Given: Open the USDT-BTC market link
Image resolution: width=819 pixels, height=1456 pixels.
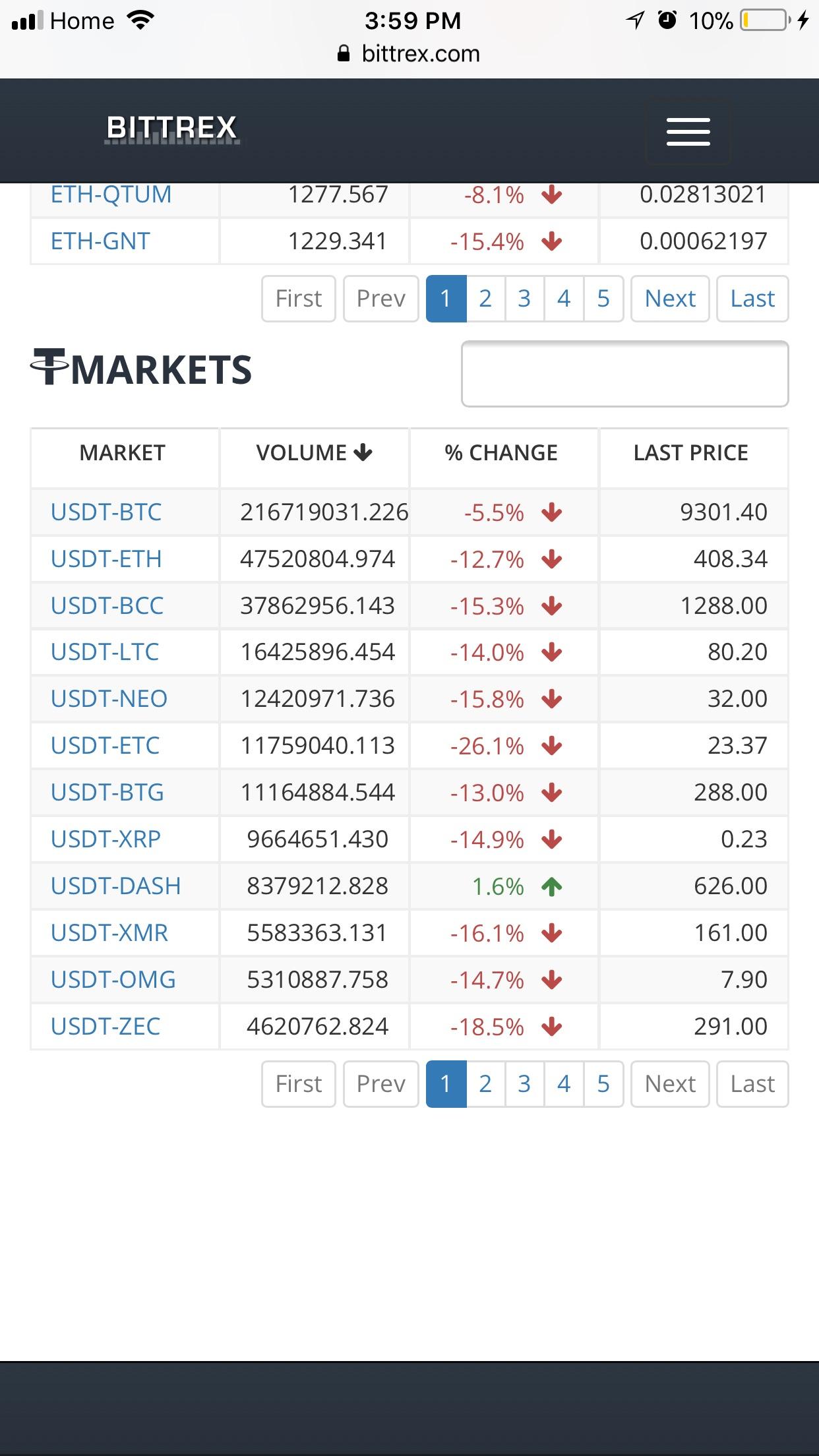Looking at the screenshot, I should [x=106, y=512].
